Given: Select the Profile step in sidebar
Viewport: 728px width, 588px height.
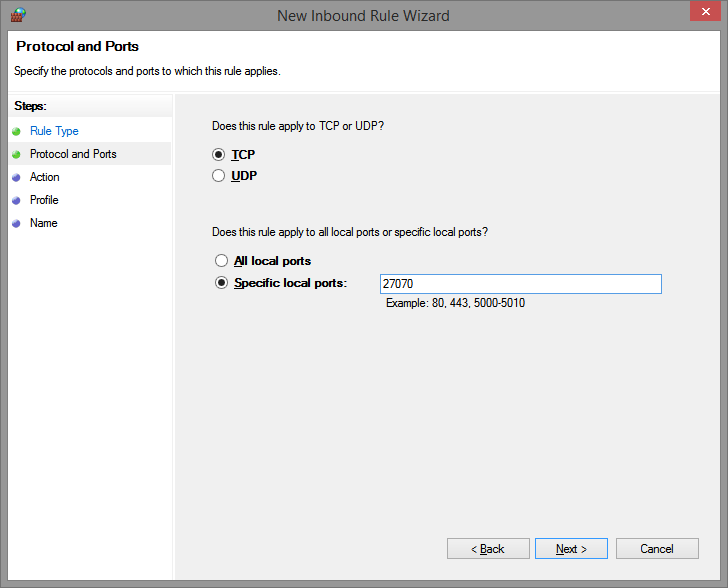Looking at the screenshot, I should click(44, 200).
